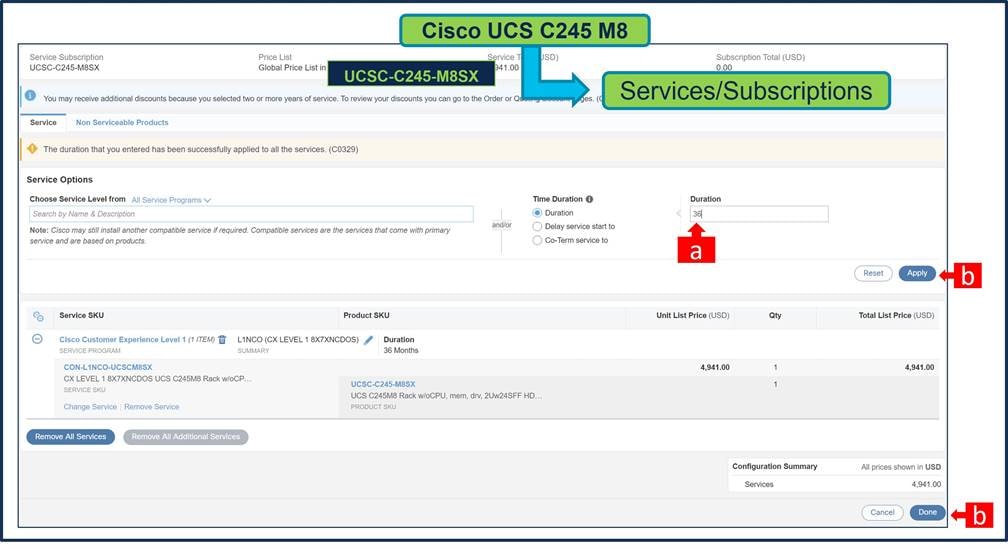Screen dimensions: 1008x549
Task: Click the Cancel button
Action: pyautogui.click(x=882, y=512)
